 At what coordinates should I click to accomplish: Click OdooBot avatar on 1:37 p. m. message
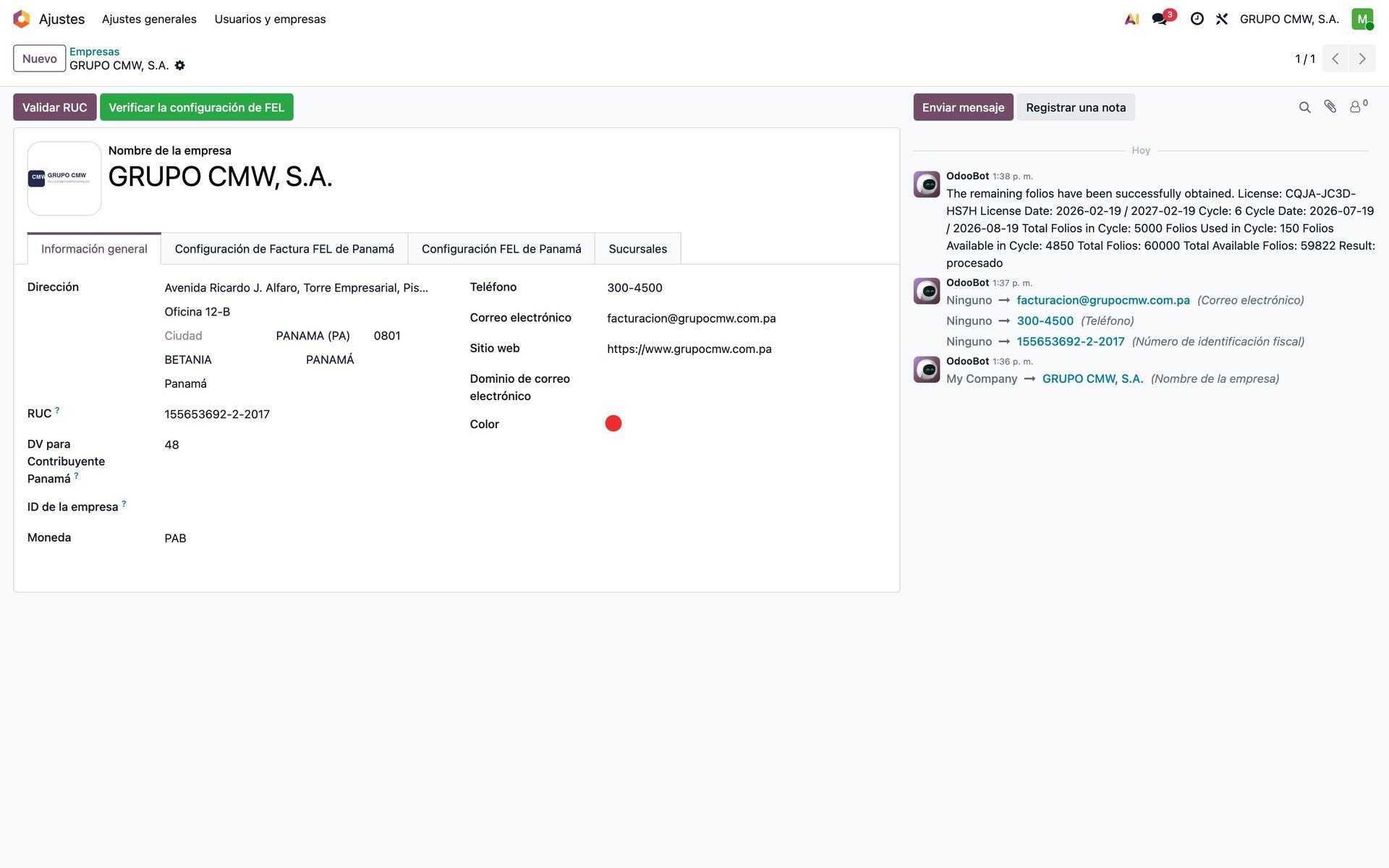point(927,291)
